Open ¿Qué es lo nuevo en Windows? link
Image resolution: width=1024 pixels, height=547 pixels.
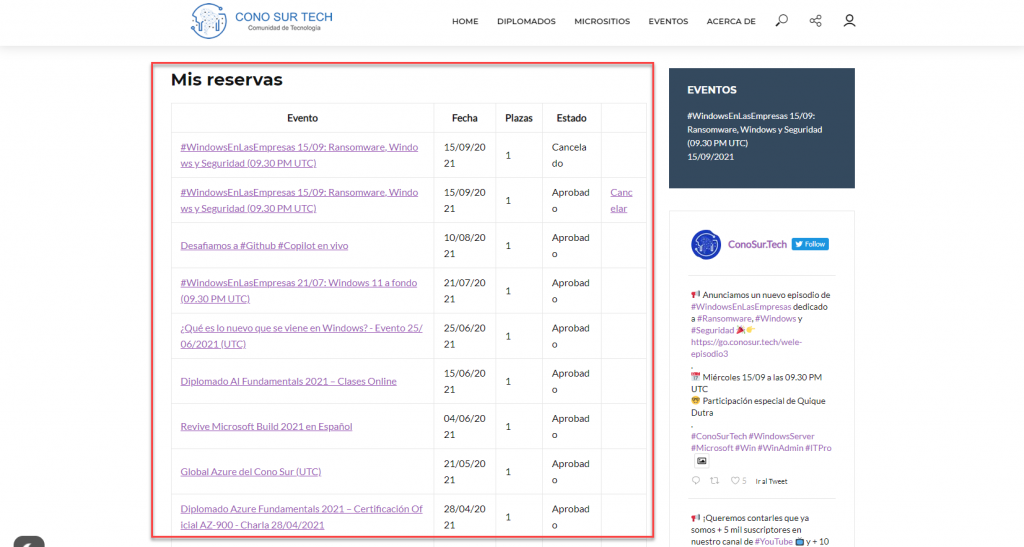point(301,336)
